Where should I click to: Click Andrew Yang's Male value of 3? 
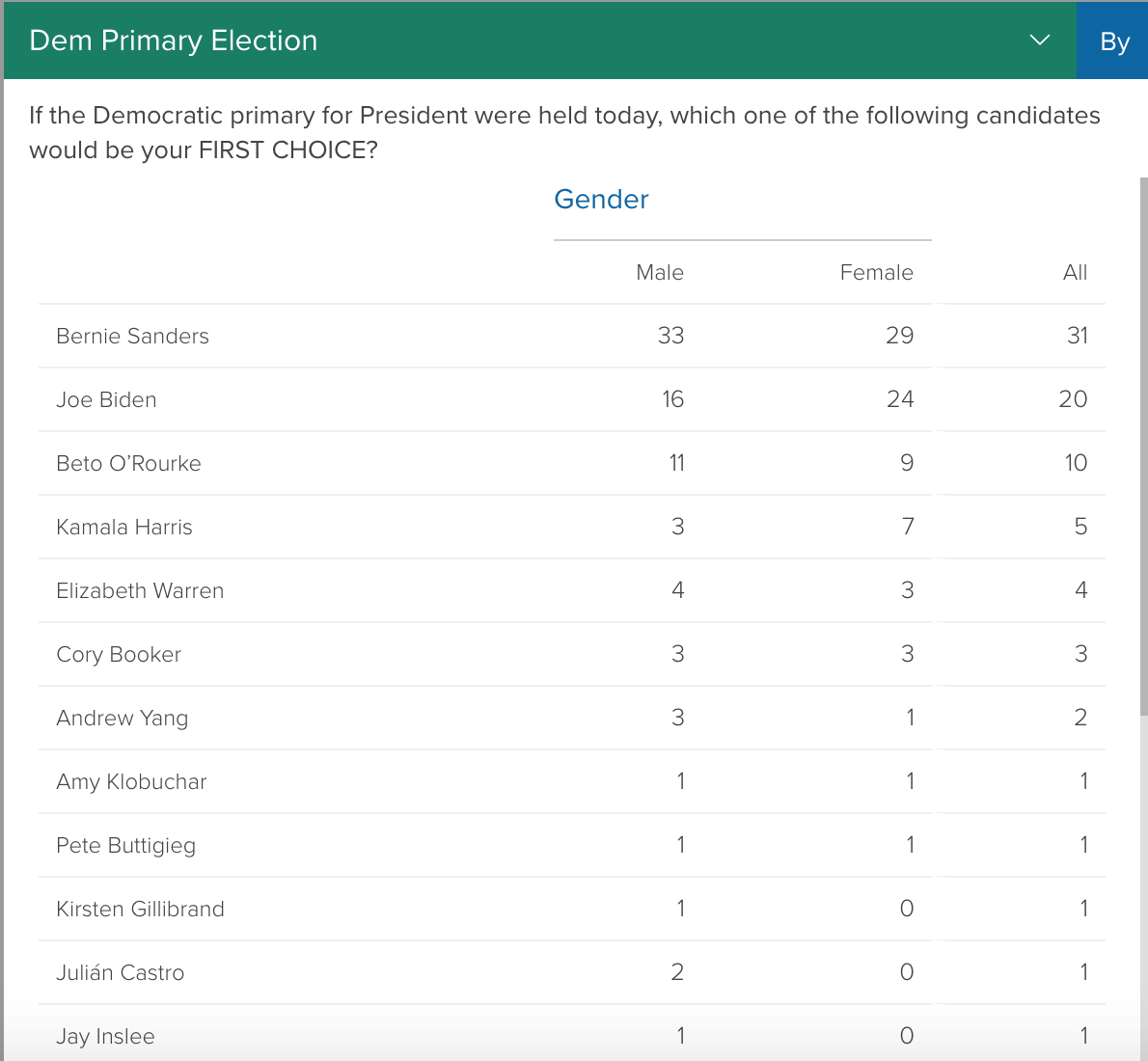click(x=678, y=718)
